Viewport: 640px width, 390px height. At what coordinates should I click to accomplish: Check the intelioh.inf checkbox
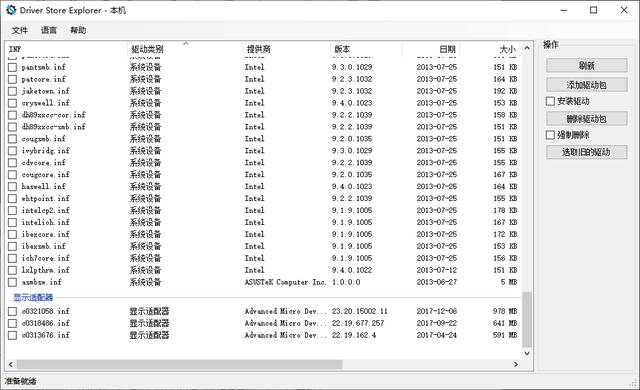13,223
